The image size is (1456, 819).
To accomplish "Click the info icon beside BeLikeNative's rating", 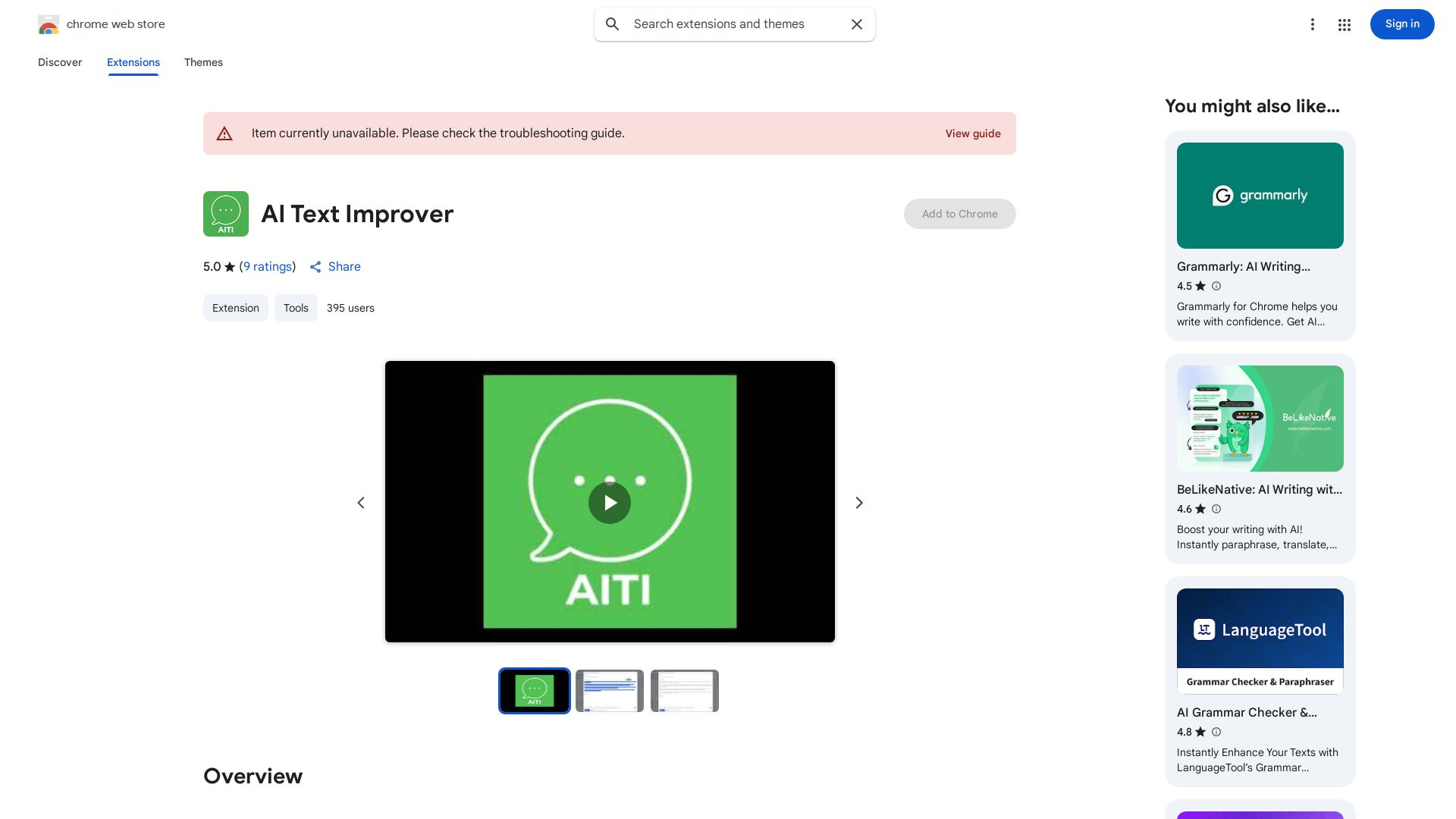I will pyautogui.click(x=1216, y=509).
